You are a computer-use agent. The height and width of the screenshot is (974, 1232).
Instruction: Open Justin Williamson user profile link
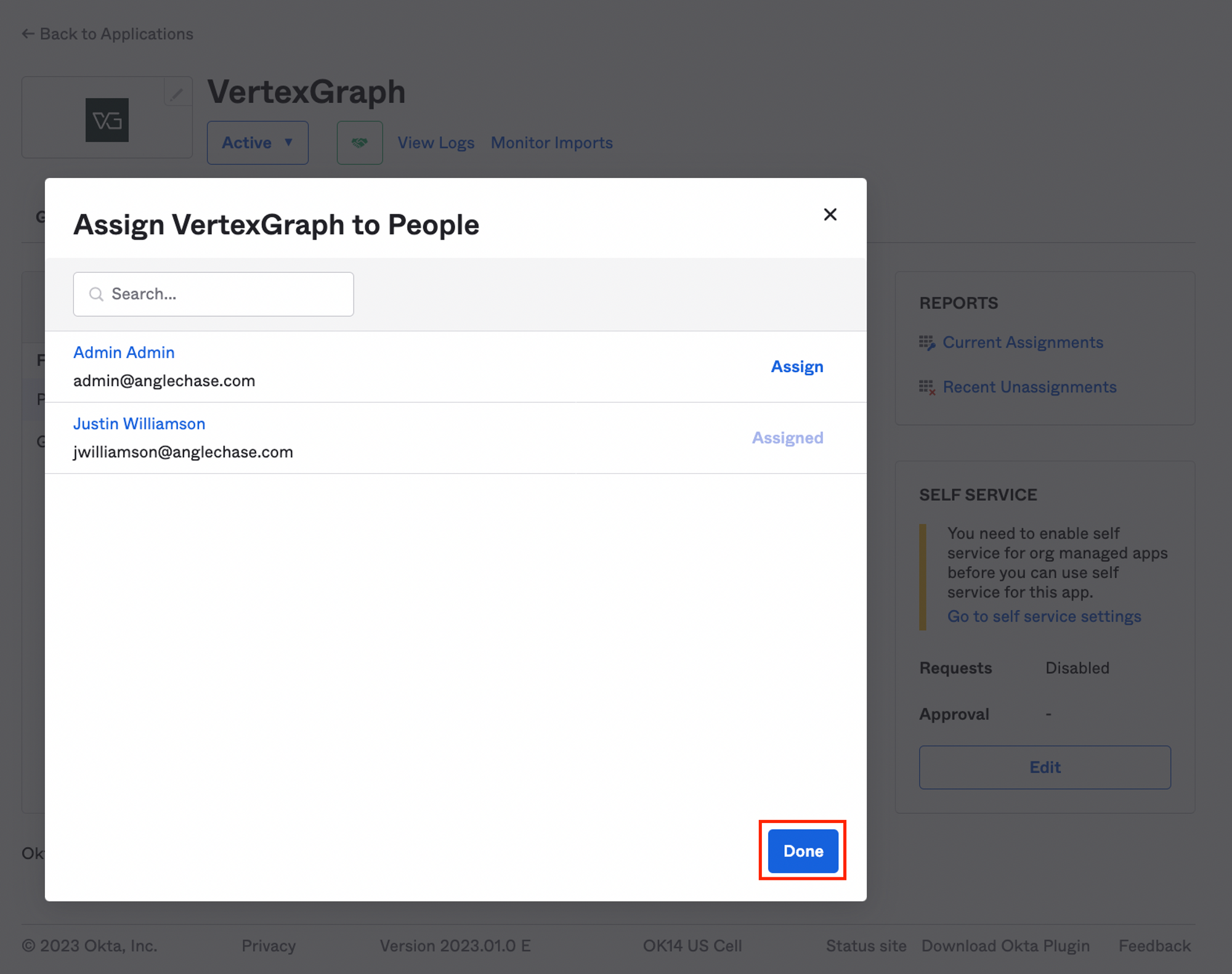click(139, 424)
